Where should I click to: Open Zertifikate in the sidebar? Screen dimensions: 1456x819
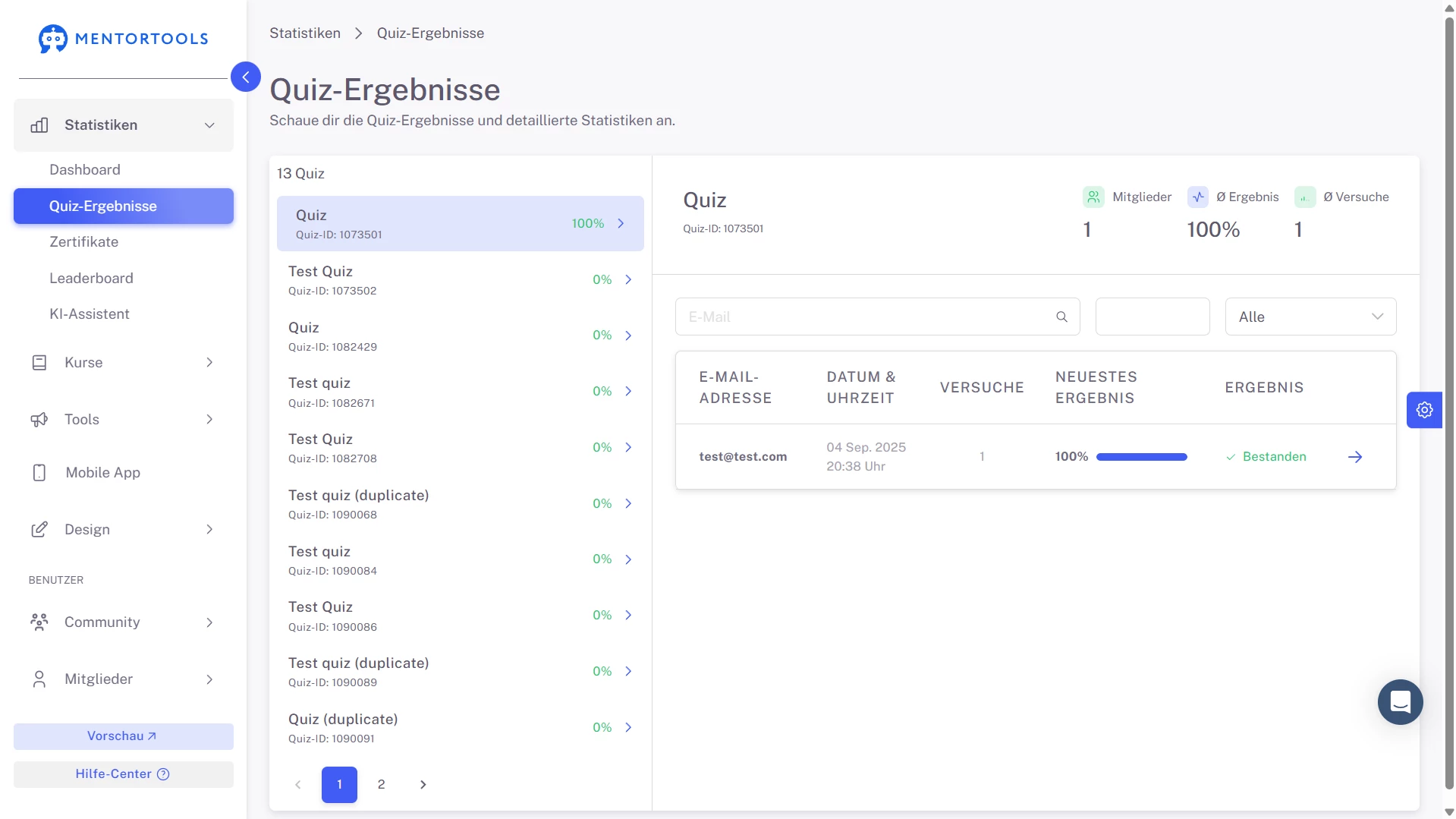[x=83, y=242]
